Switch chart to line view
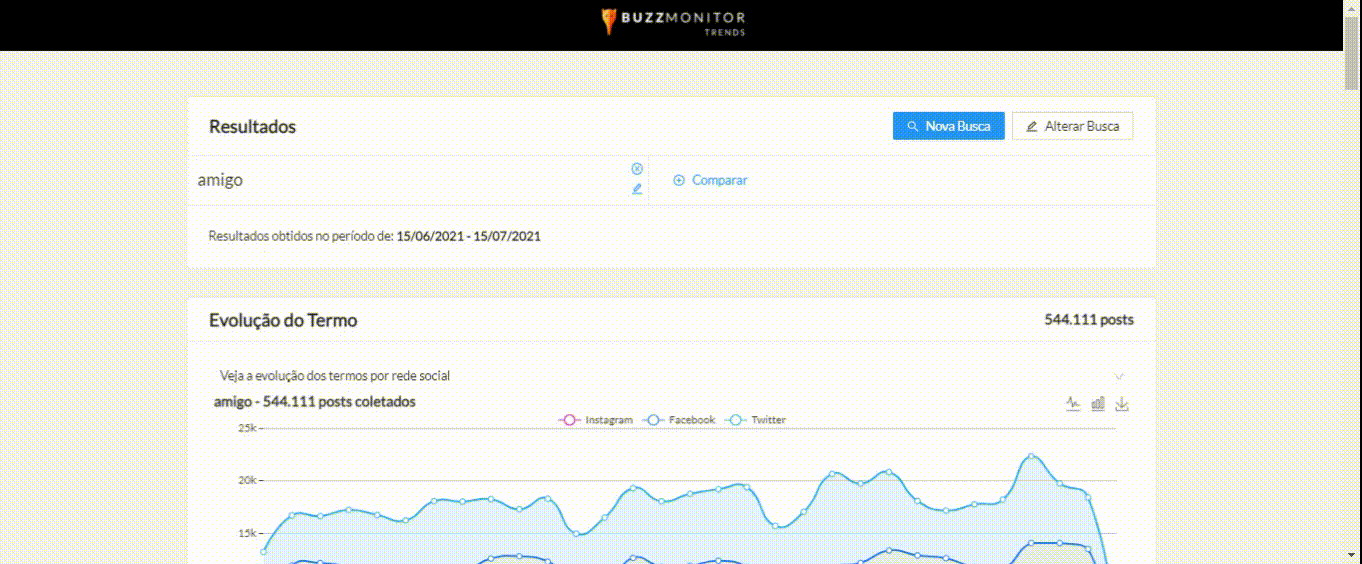 pos(1073,404)
